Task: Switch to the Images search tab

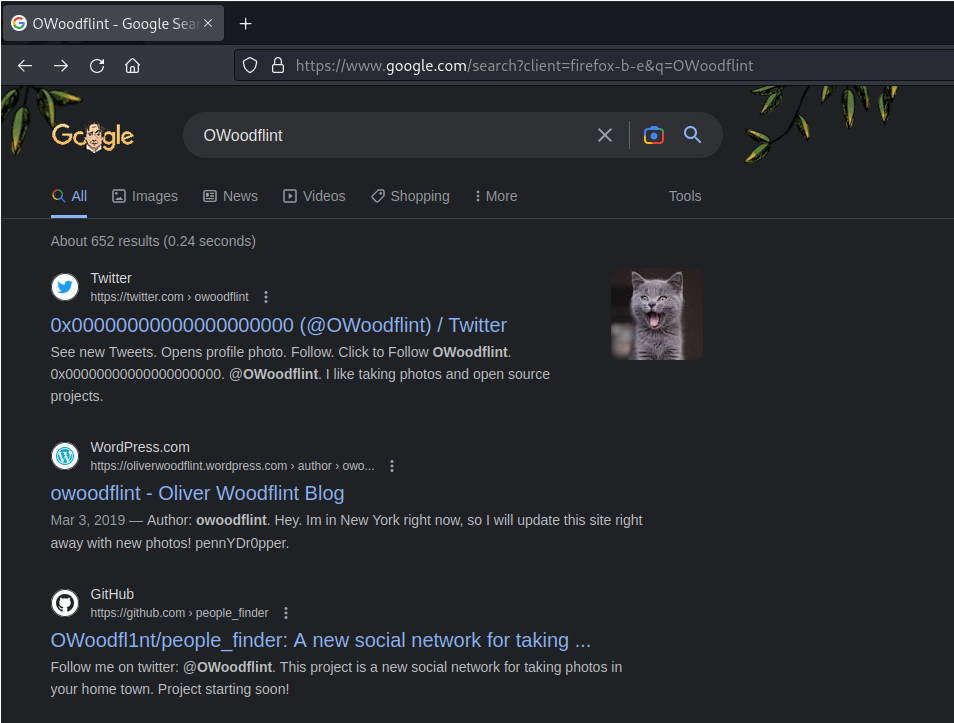Action: 144,196
